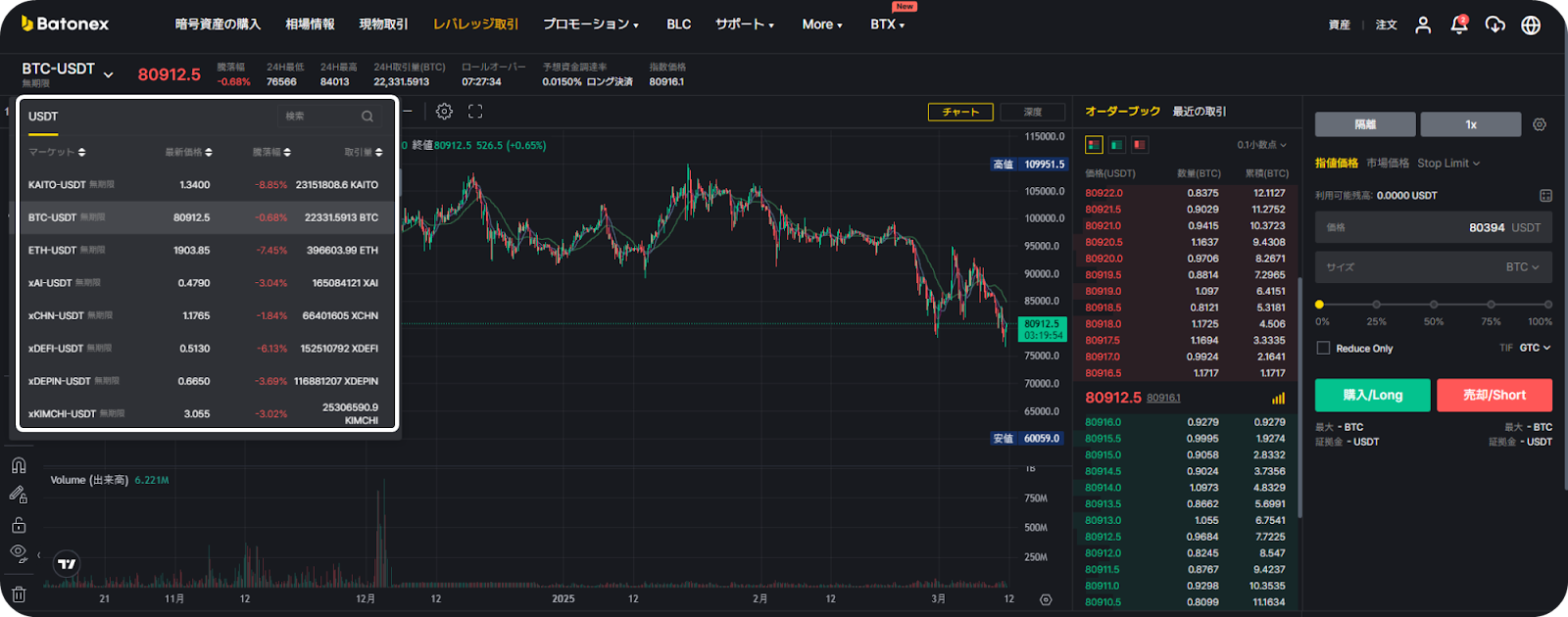Image resolution: width=1568 pixels, height=617 pixels.
Task: Open 資産 link in header
Action: 1340,24
